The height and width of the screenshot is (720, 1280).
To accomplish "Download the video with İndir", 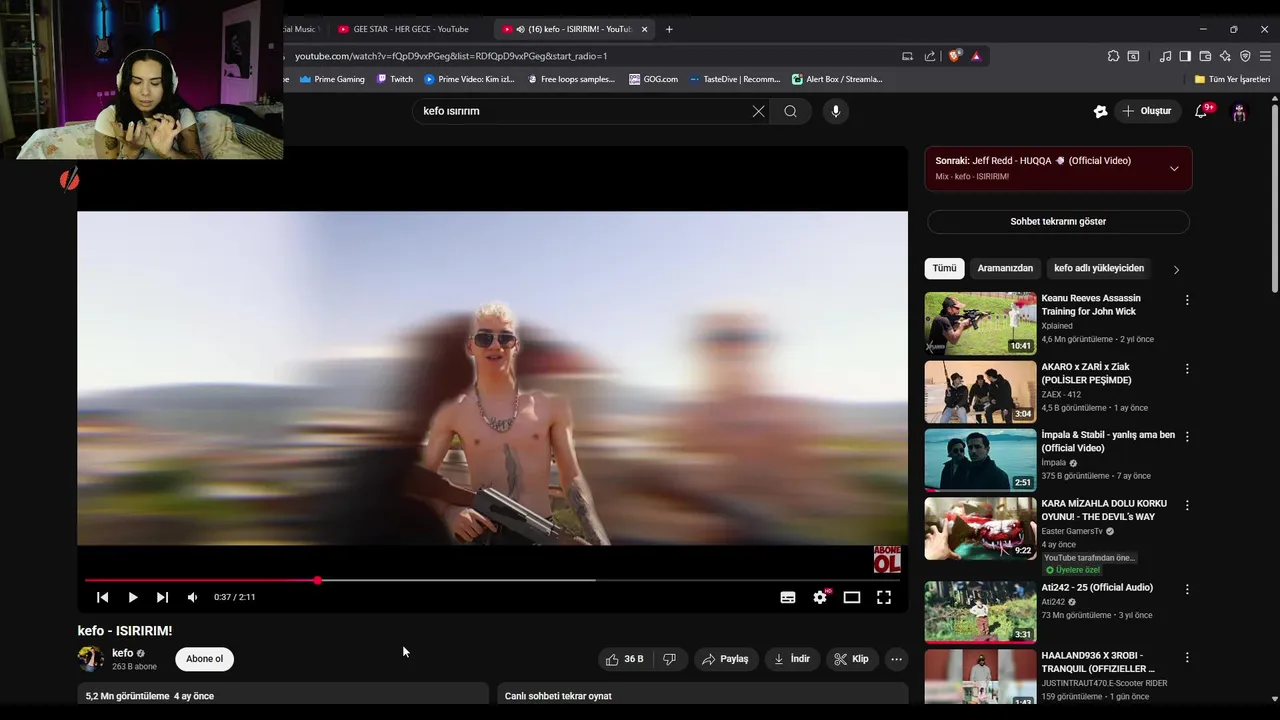I will click(792, 659).
